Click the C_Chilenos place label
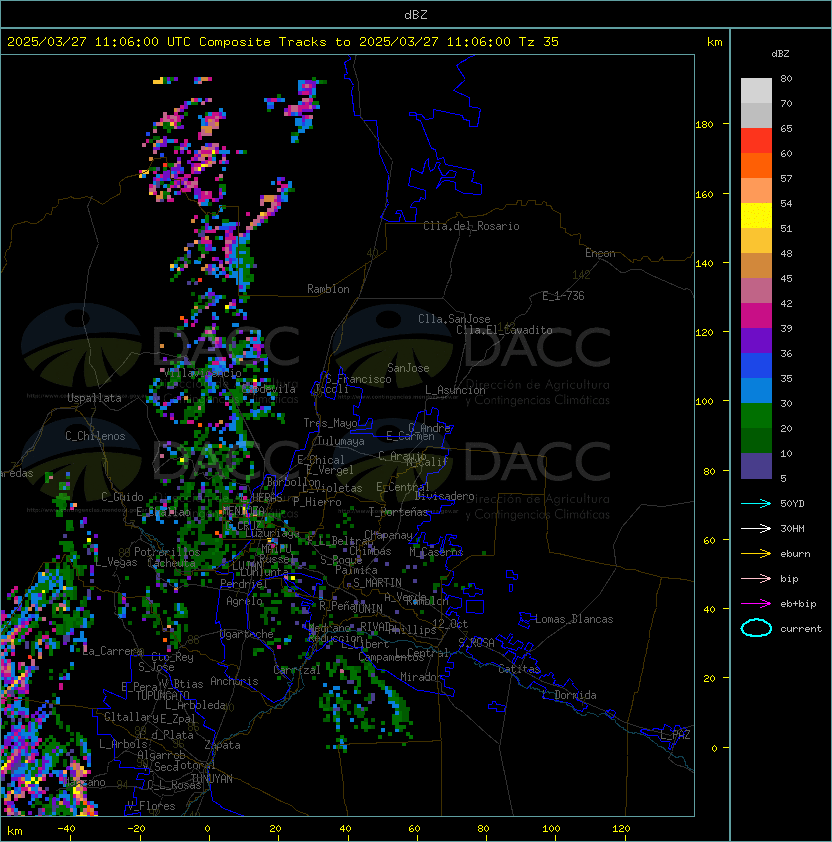 pos(95,436)
